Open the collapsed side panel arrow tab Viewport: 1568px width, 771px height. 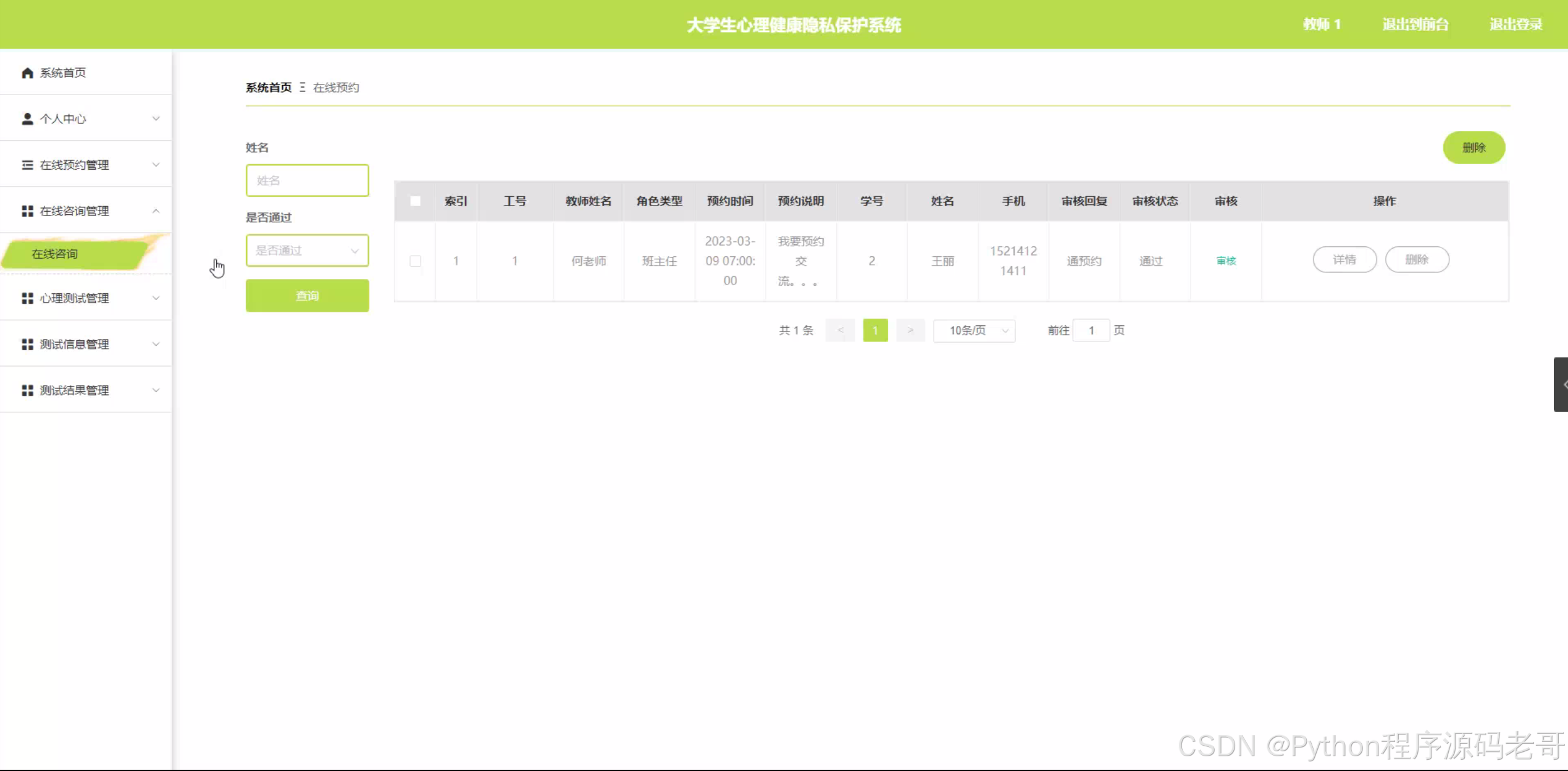click(1561, 384)
